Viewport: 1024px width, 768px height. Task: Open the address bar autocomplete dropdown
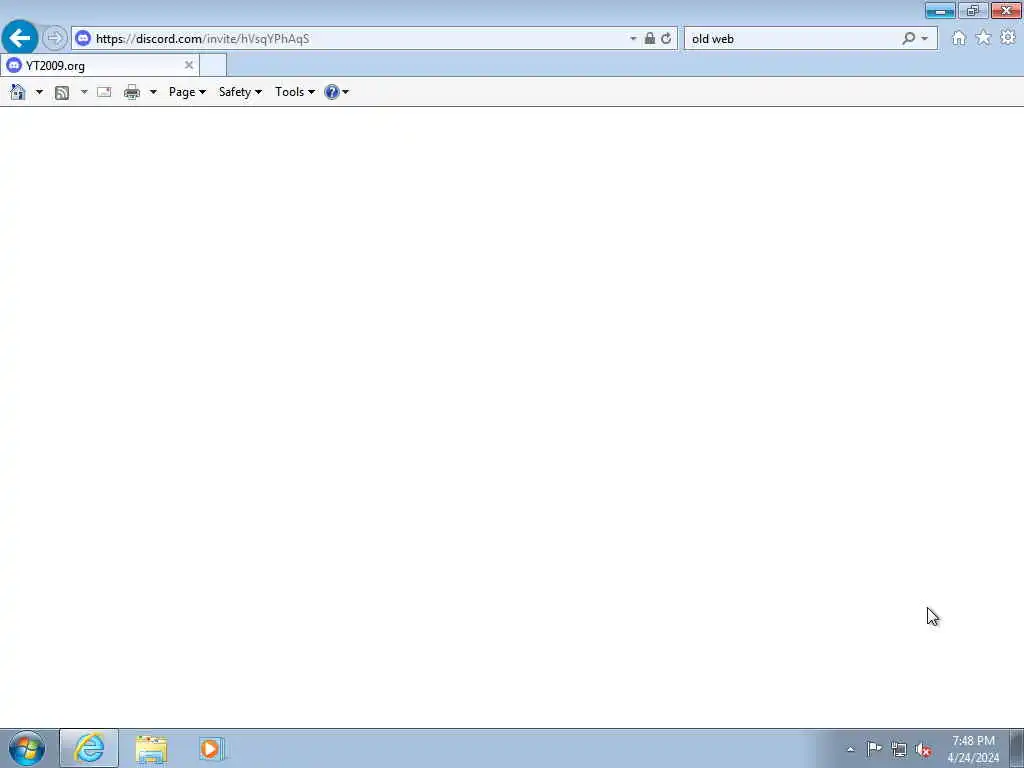(x=633, y=39)
